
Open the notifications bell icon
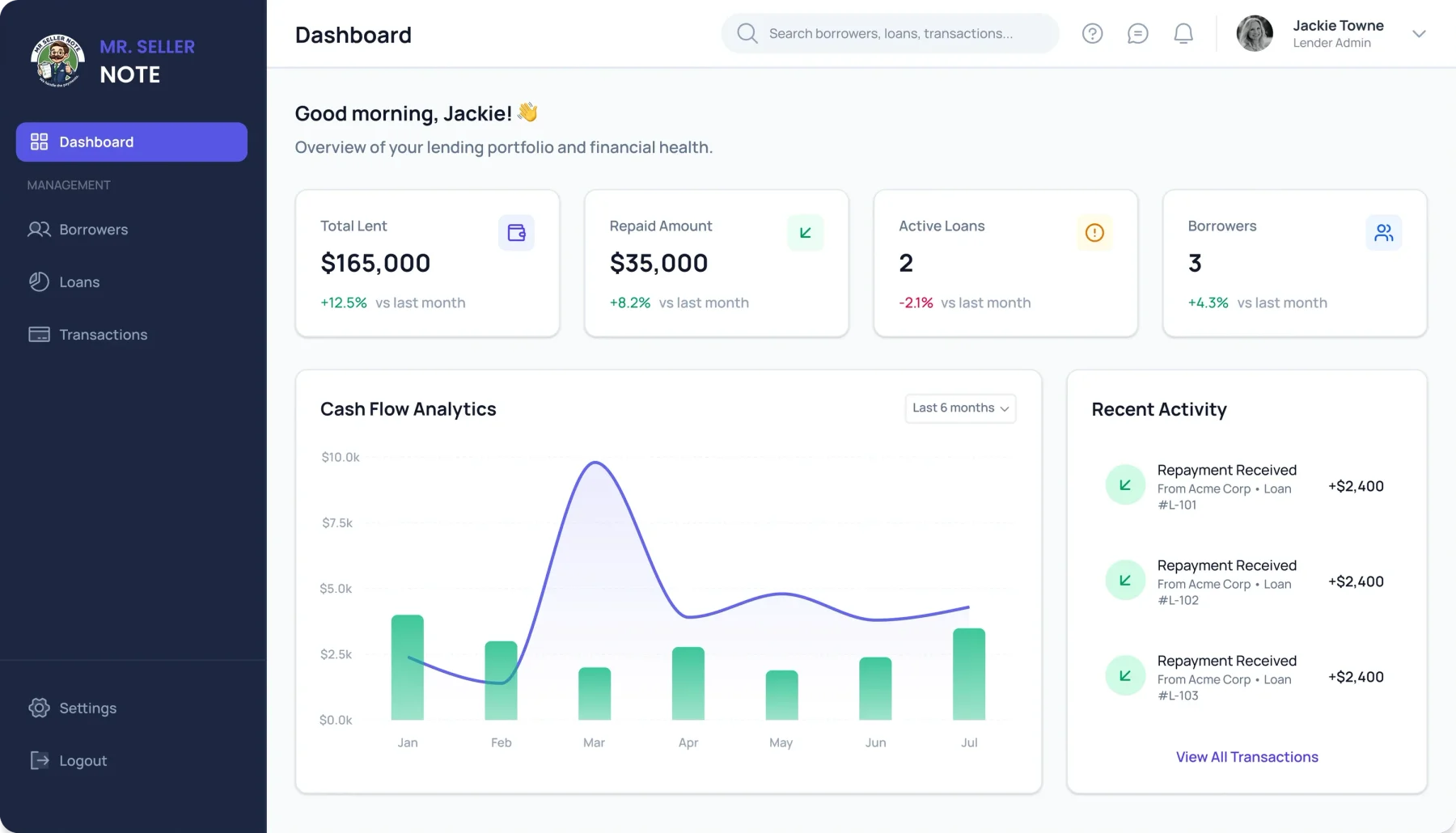[1183, 33]
